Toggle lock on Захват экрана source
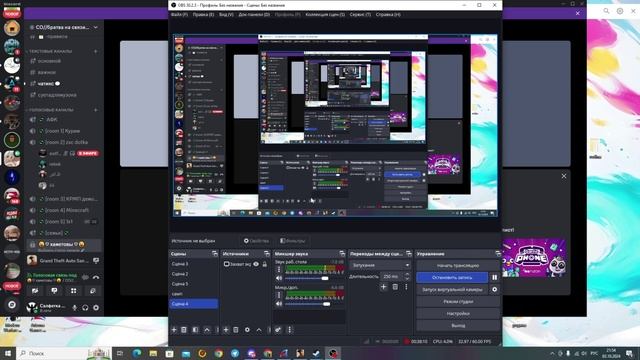Screen dimensions: 640x360 click(264, 264)
